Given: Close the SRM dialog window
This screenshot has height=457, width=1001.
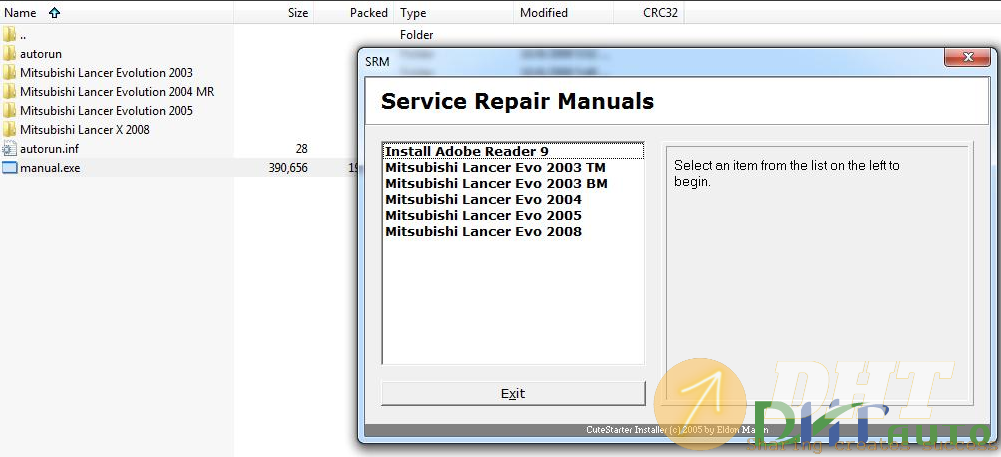Looking at the screenshot, I should (967, 57).
